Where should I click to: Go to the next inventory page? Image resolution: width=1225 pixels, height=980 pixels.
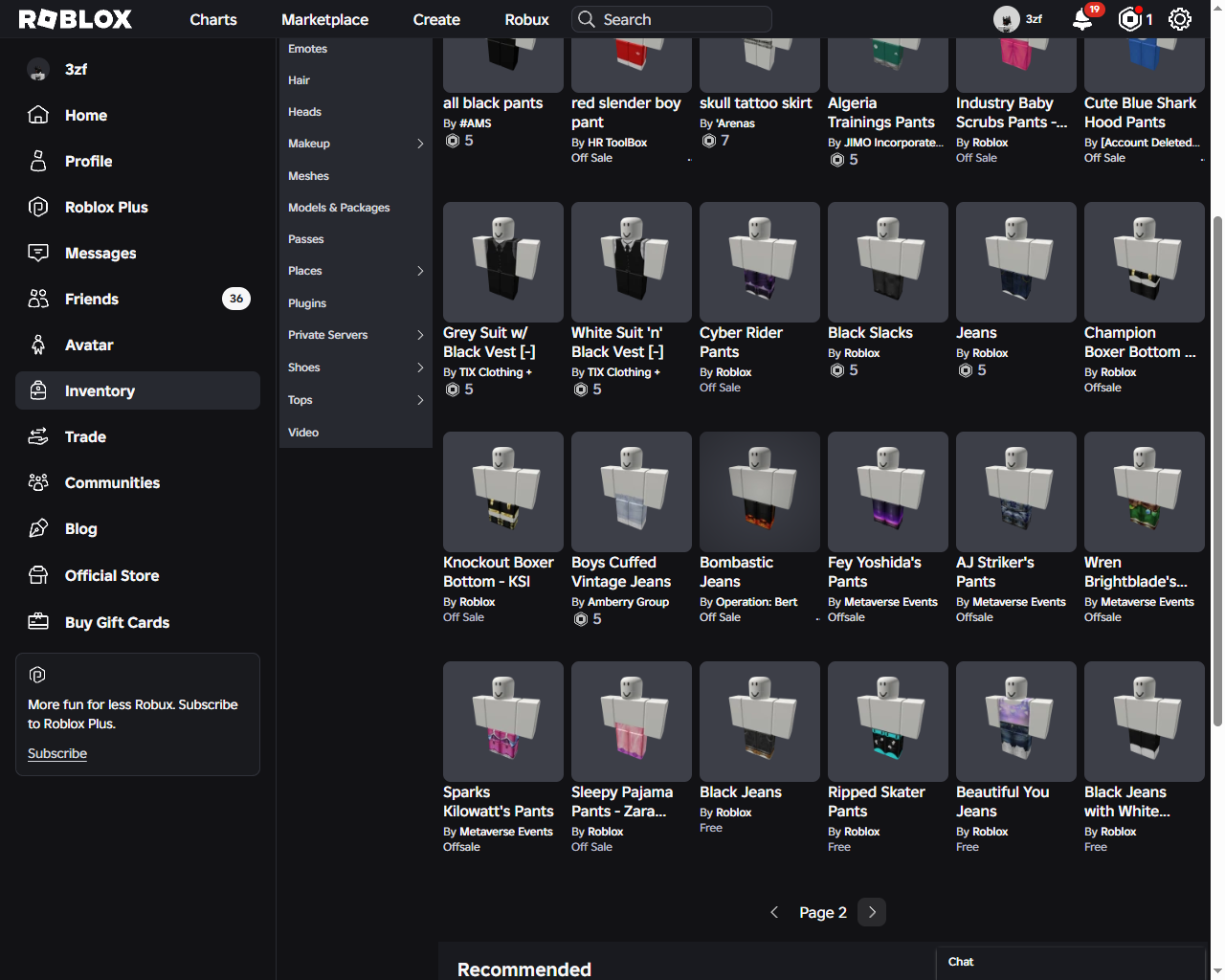click(x=872, y=912)
